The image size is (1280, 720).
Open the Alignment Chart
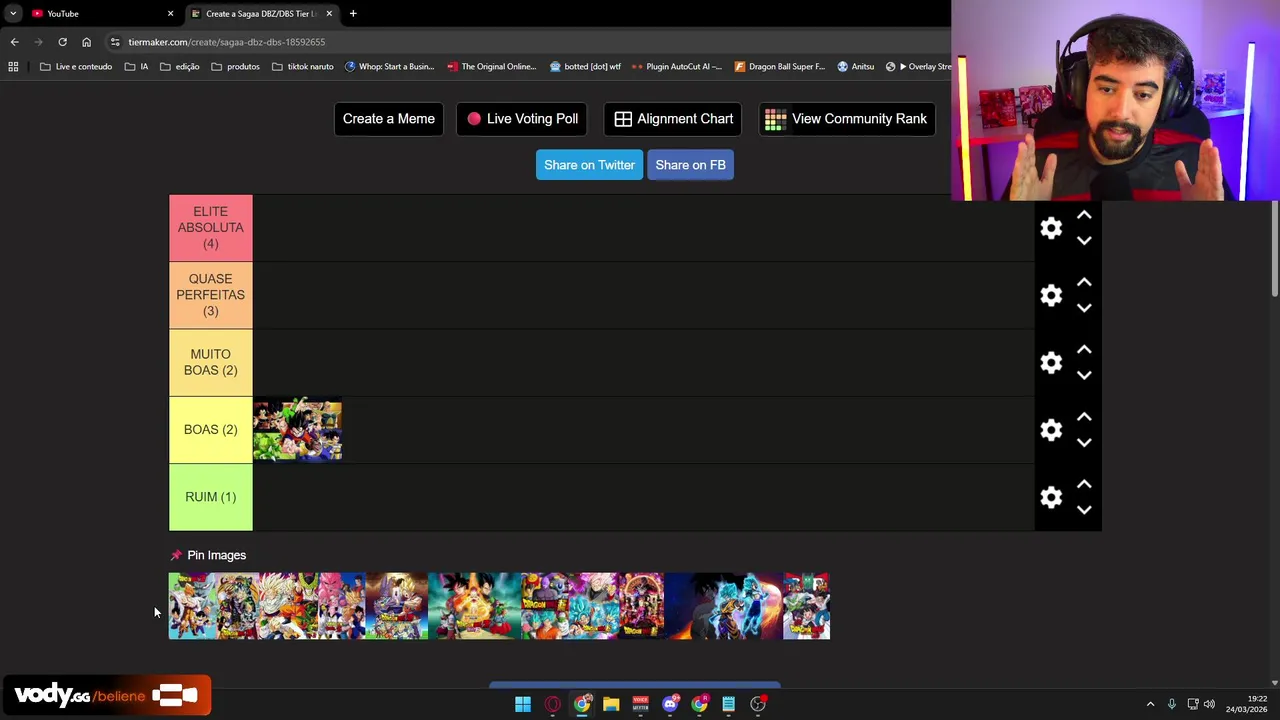[673, 119]
